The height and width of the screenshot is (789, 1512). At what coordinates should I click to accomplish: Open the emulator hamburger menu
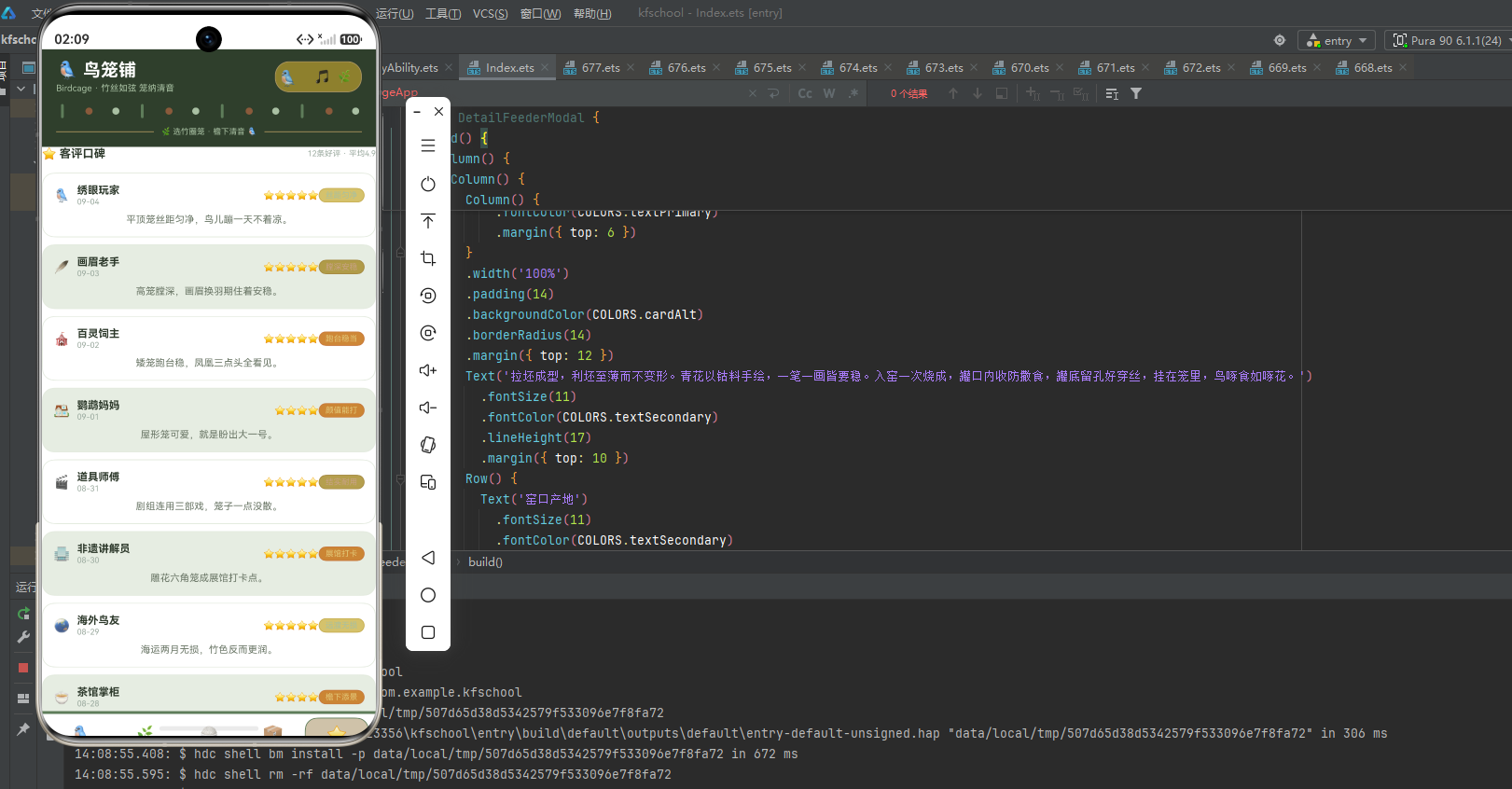click(x=428, y=145)
